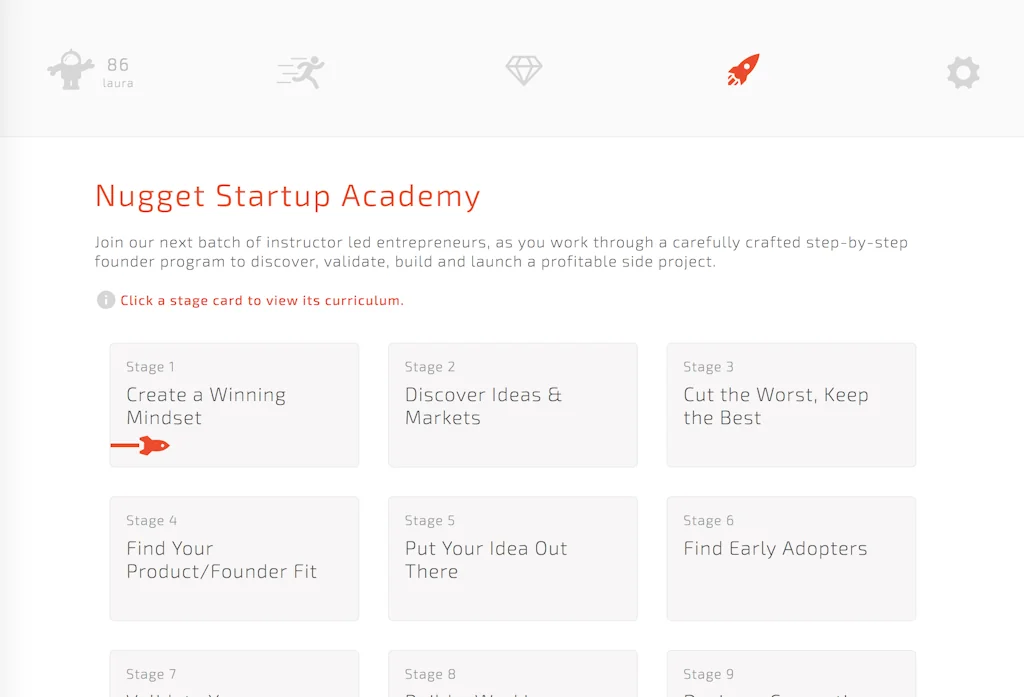Image resolution: width=1024 pixels, height=697 pixels.
Task: Select the partially visible Stage 9 card
Action: pyautogui.click(x=791, y=675)
